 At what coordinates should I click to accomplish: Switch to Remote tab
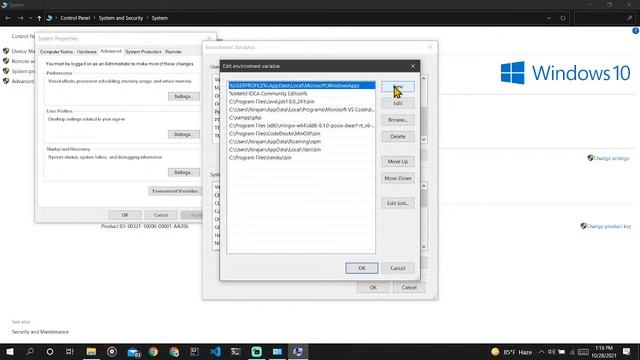tap(173, 52)
